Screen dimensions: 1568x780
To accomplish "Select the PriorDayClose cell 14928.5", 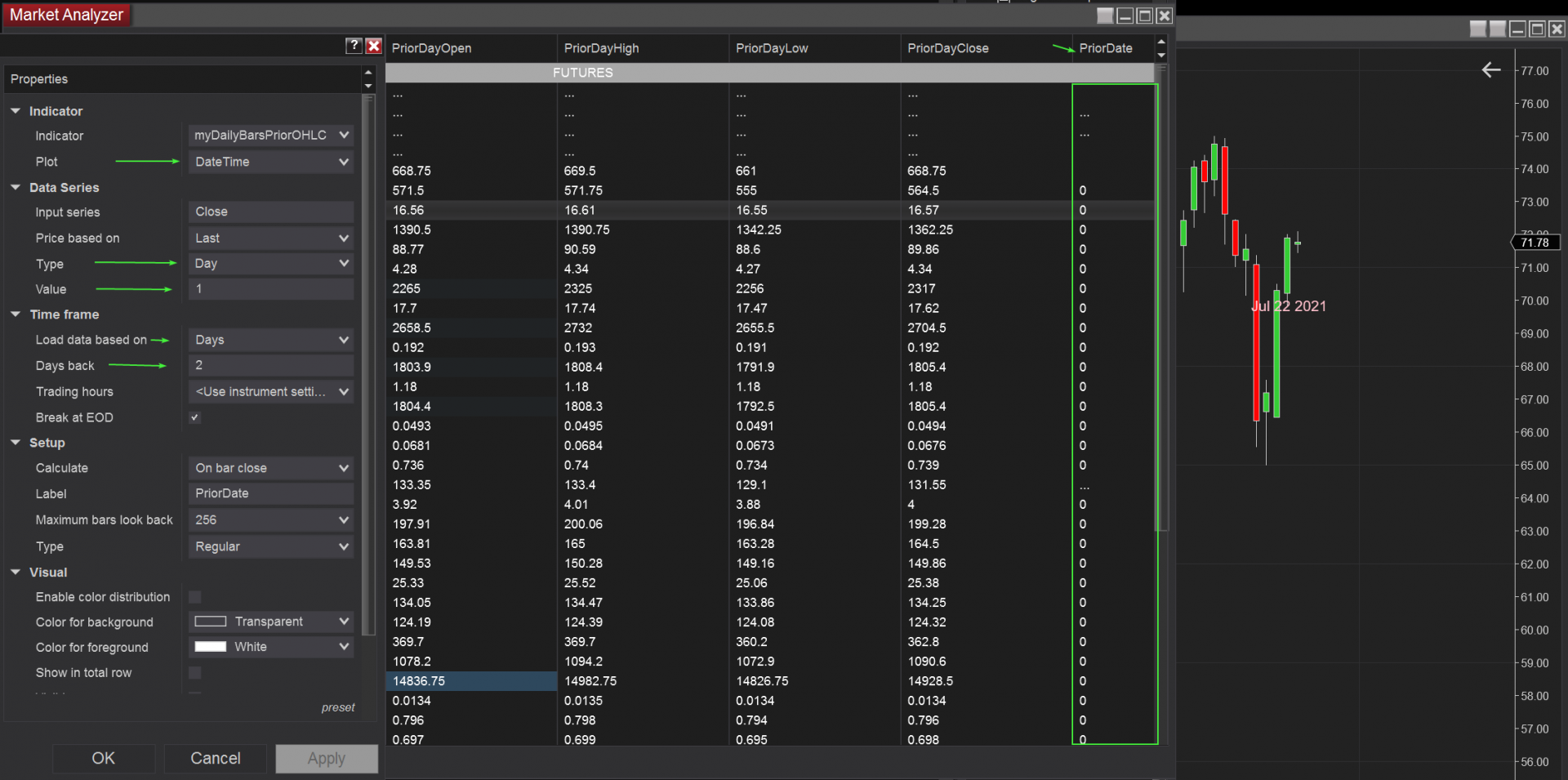I will (987, 681).
